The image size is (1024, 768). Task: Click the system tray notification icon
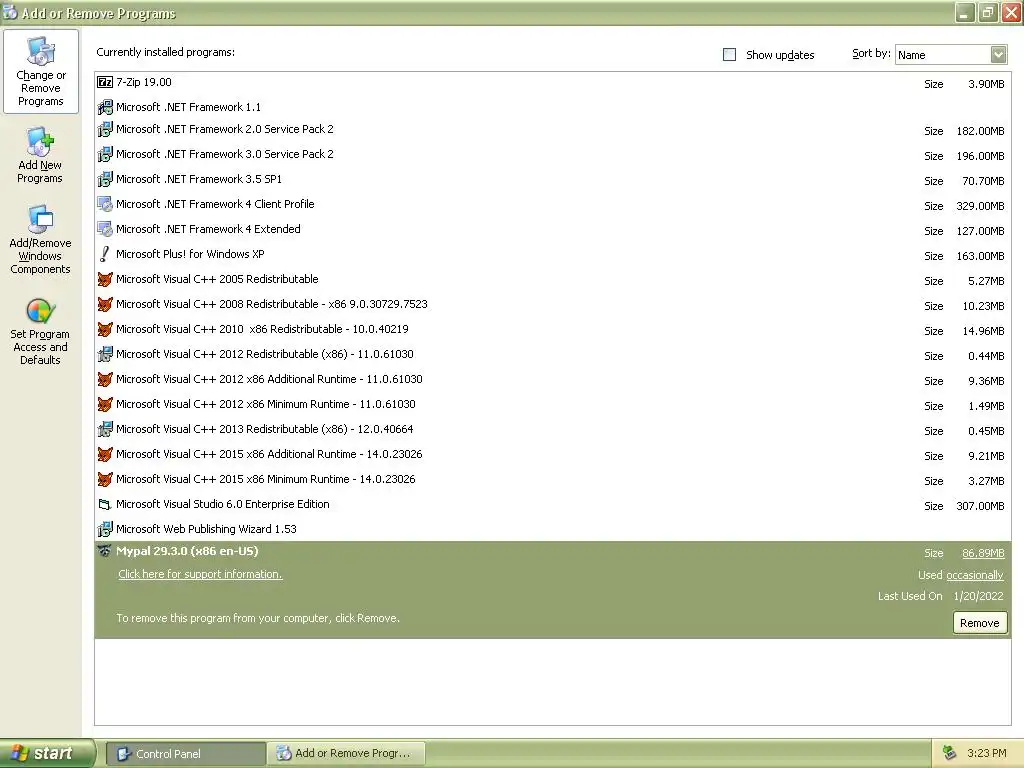coord(950,753)
